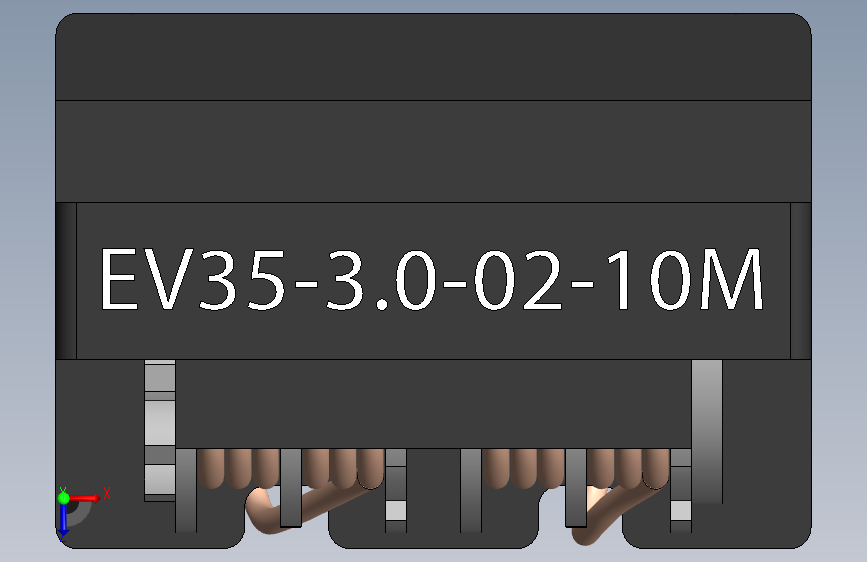This screenshot has width=867, height=562.
Task: Select the second core band below top
Action: (x=434, y=152)
